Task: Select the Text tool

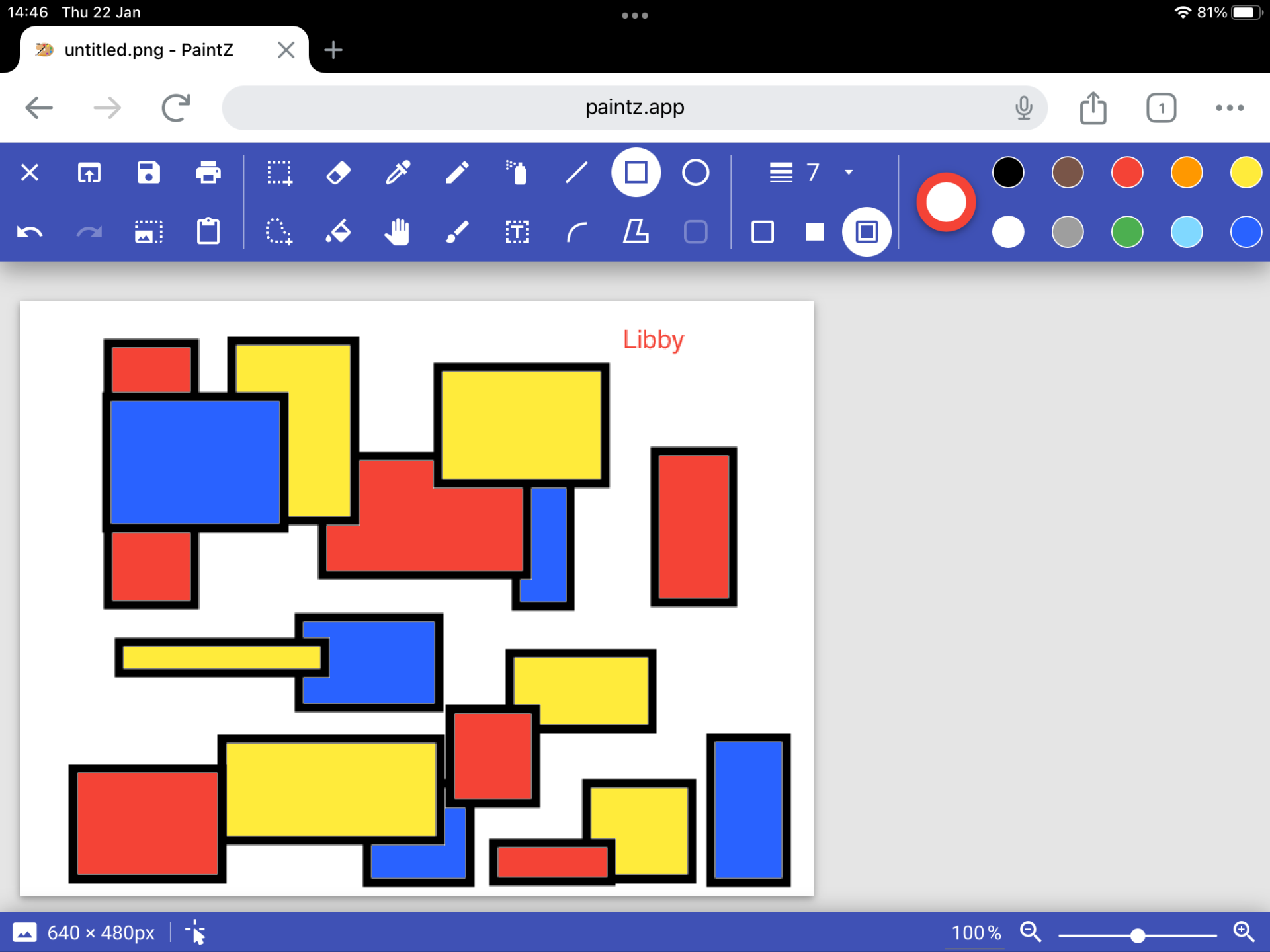Action: point(517,232)
